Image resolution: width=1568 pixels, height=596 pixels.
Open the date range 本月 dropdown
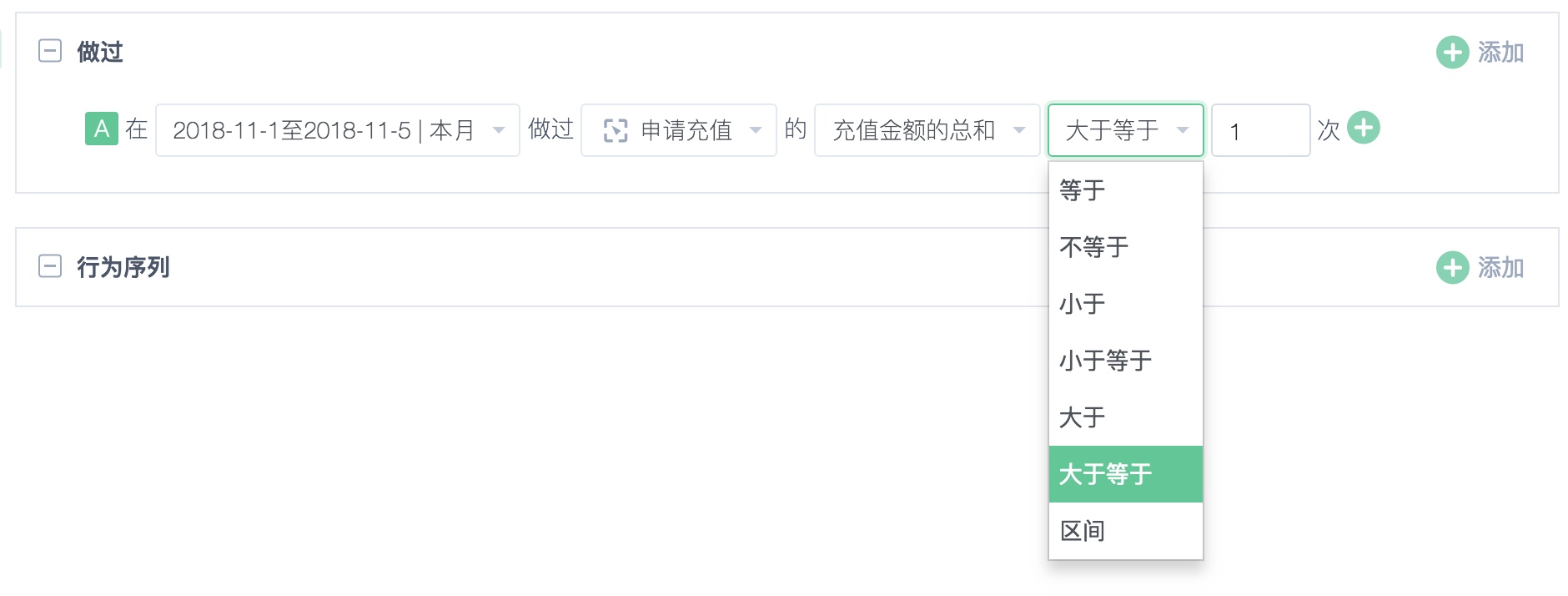[338, 130]
